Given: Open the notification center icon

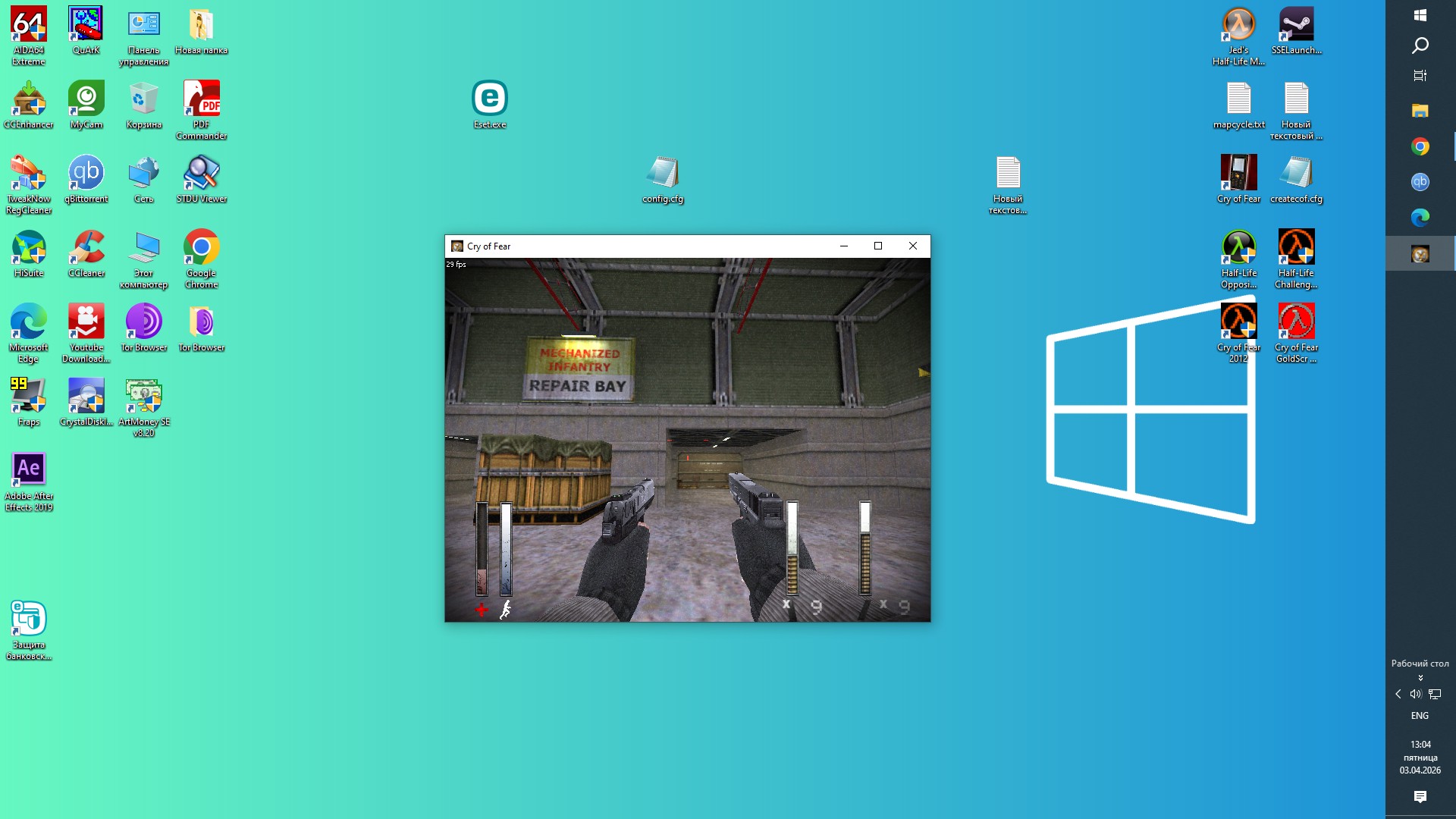Looking at the screenshot, I should [1420, 796].
